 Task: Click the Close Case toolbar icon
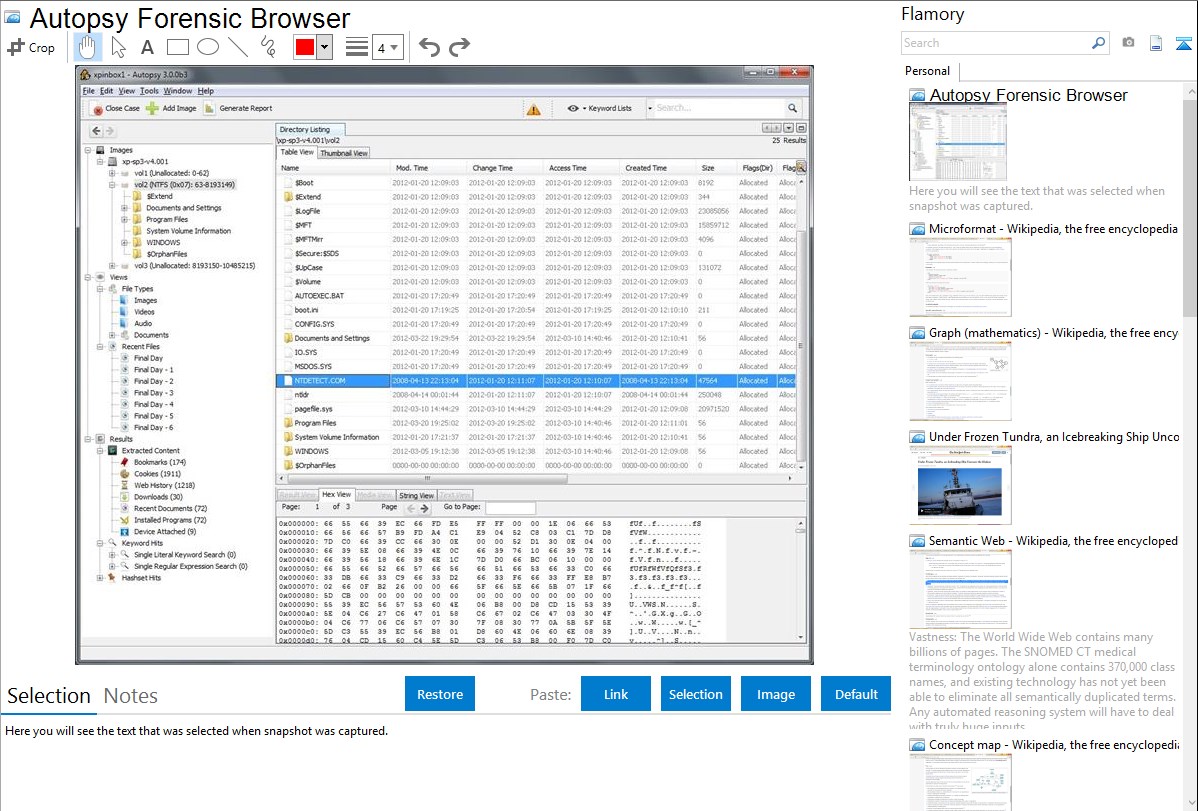[x=98, y=109]
